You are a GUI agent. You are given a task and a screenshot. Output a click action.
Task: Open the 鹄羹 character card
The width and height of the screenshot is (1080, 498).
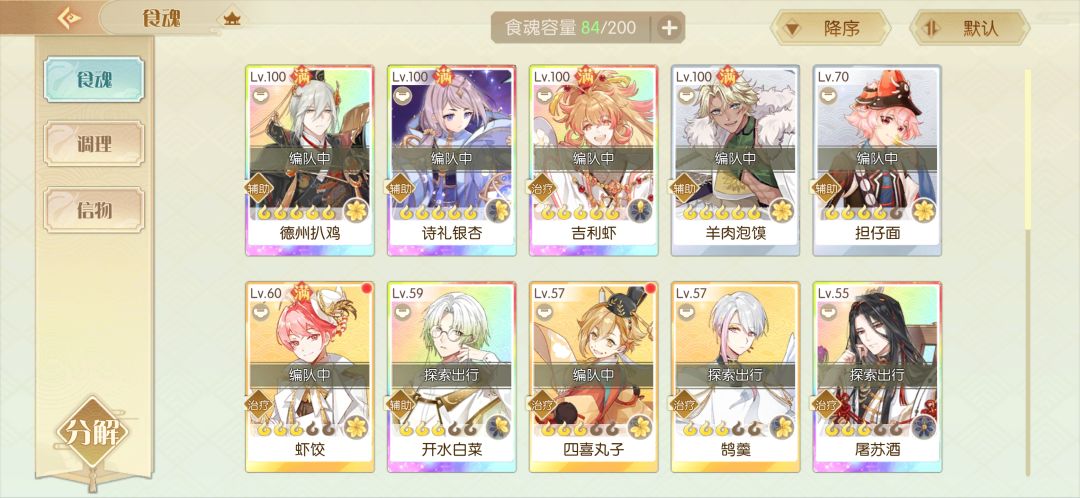coord(736,377)
